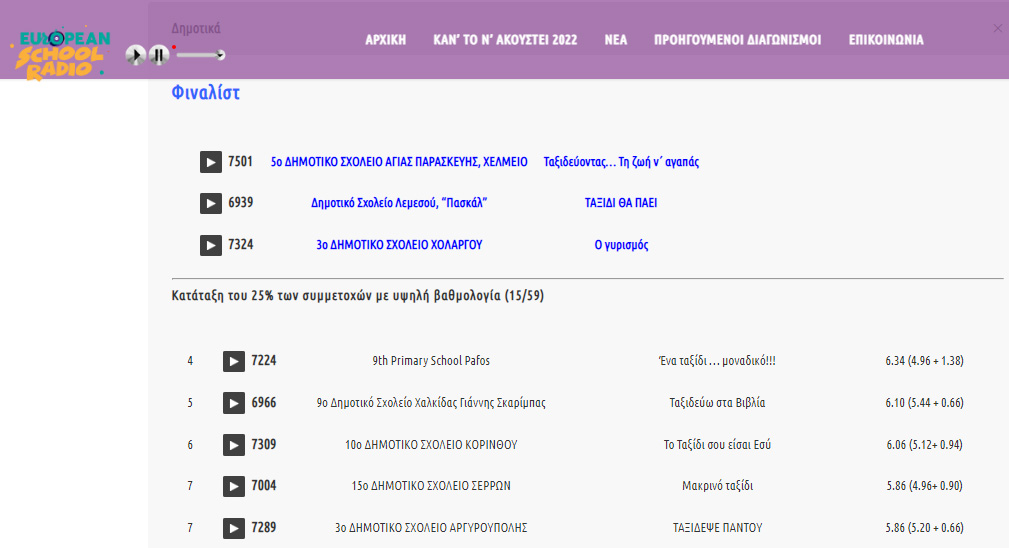Play entry 7289 audio track

click(x=233, y=528)
